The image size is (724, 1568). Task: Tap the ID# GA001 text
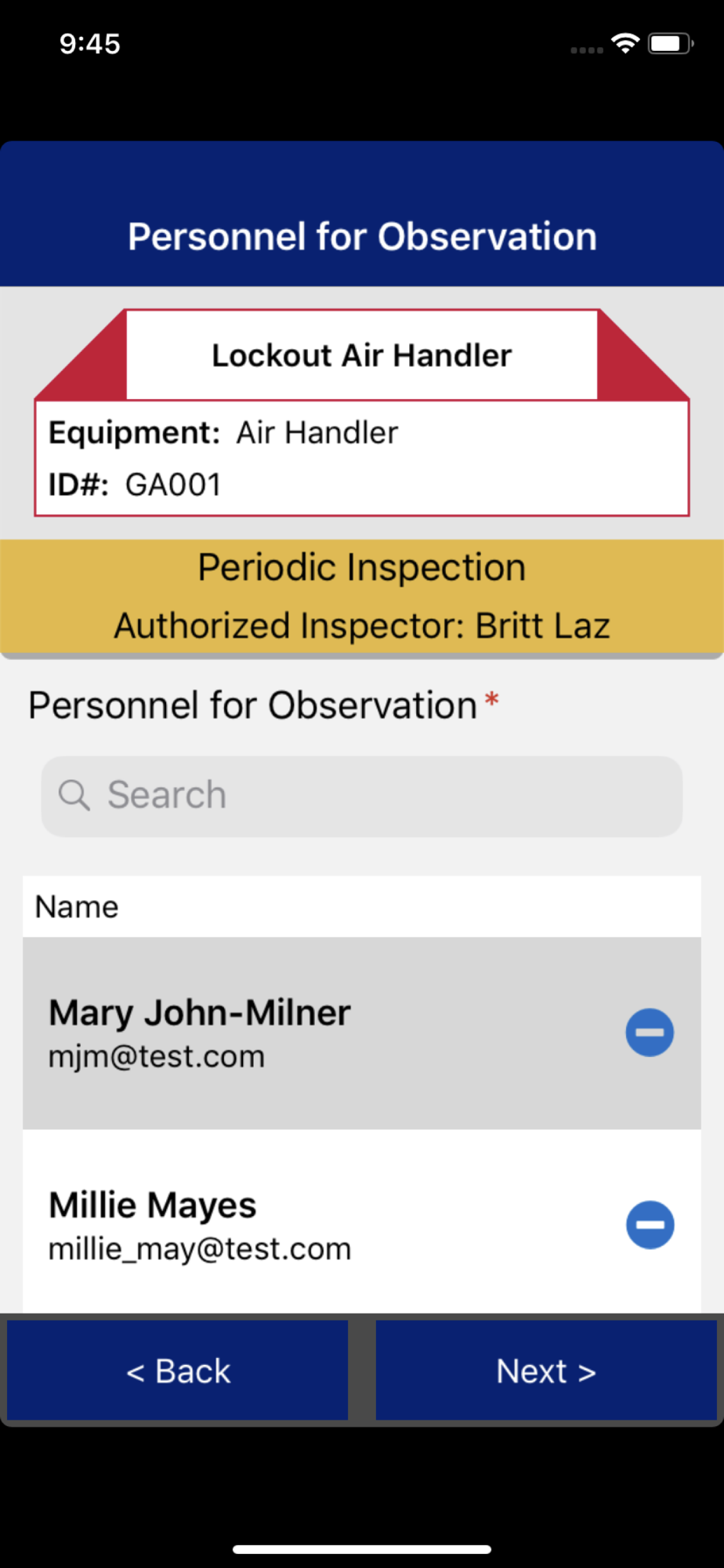pyautogui.click(x=135, y=485)
